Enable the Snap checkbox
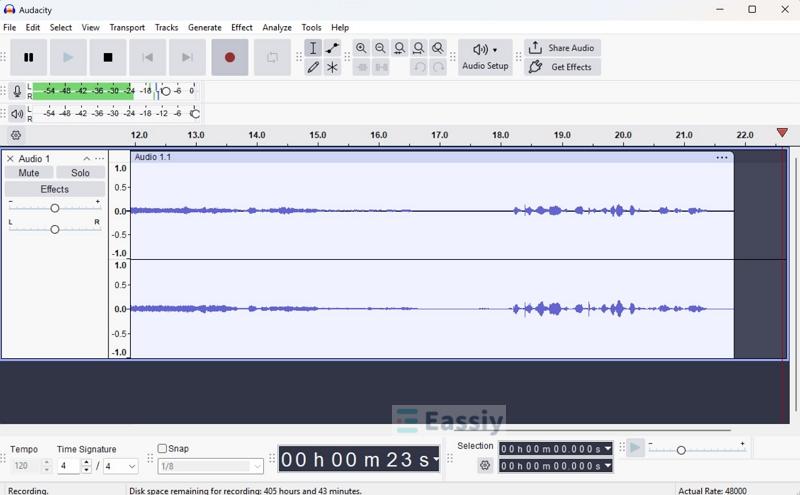Image resolution: width=800 pixels, height=495 pixels. pyautogui.click(x=162, y=449)
